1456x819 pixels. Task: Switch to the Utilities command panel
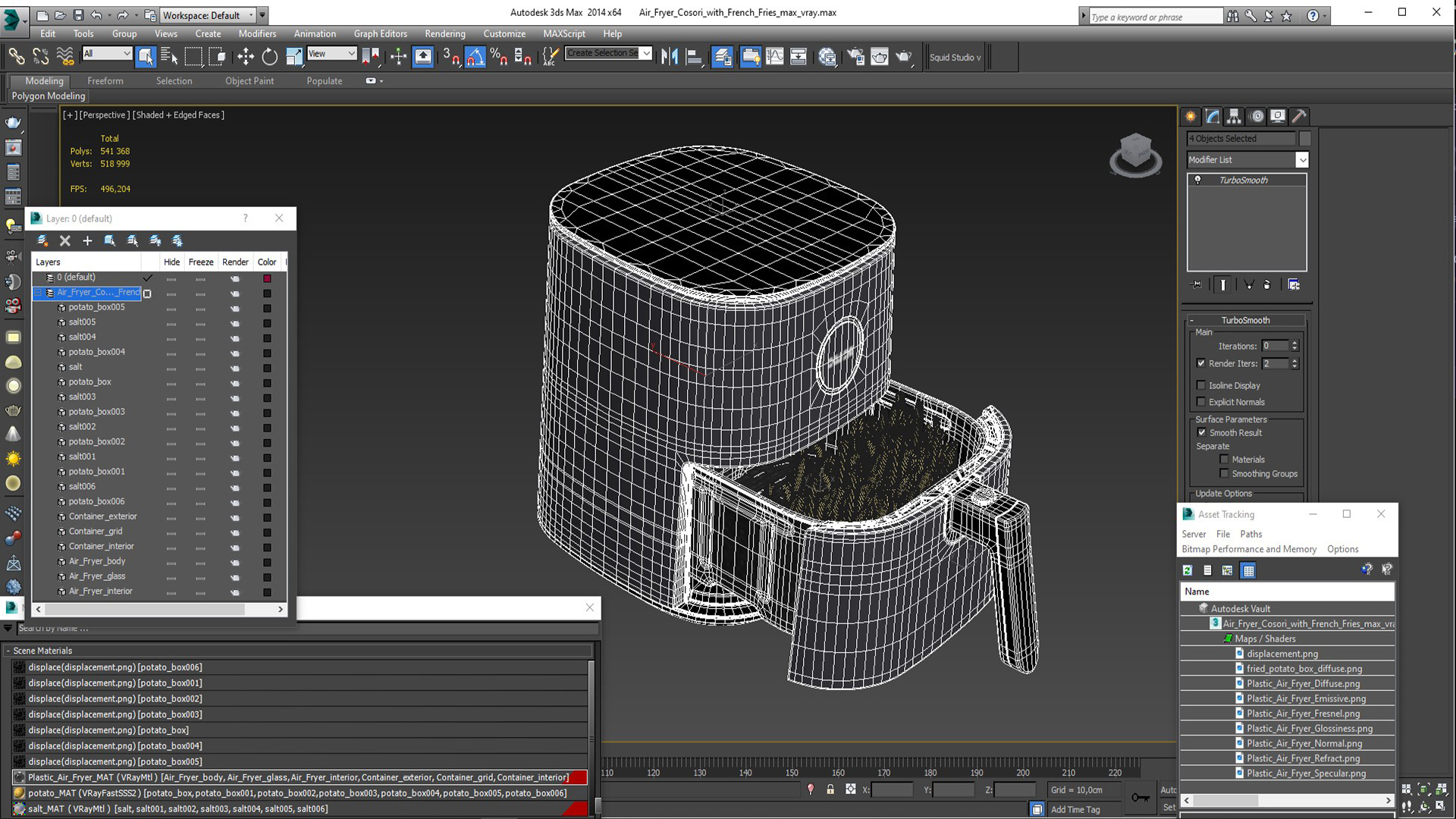(x=1300, y=116)
